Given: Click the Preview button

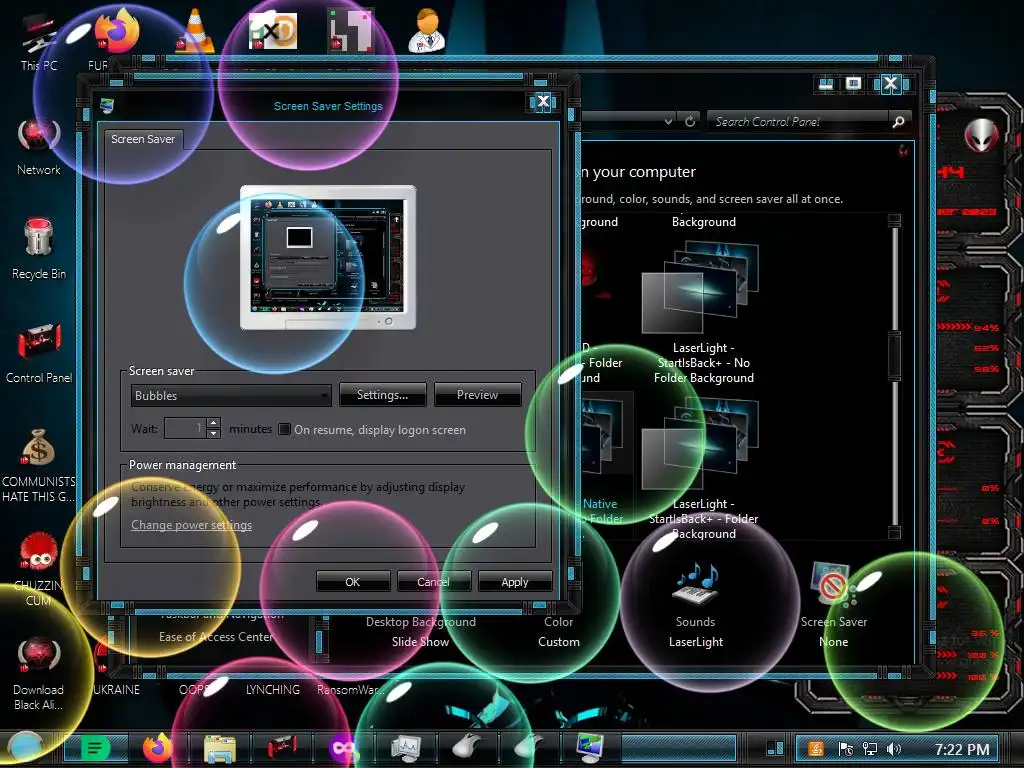Looking at the screenshot, I should click(x=477, y=394).
